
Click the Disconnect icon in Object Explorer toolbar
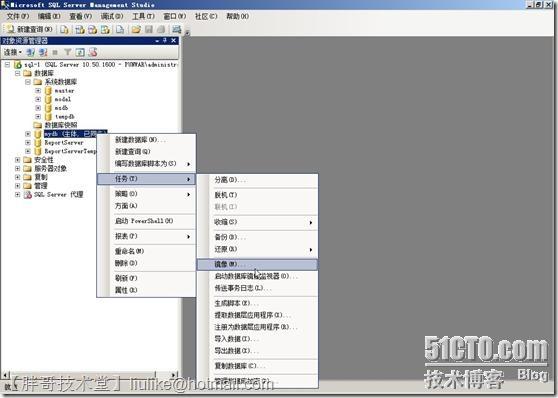pyautogui.click(x=43, y=52)
